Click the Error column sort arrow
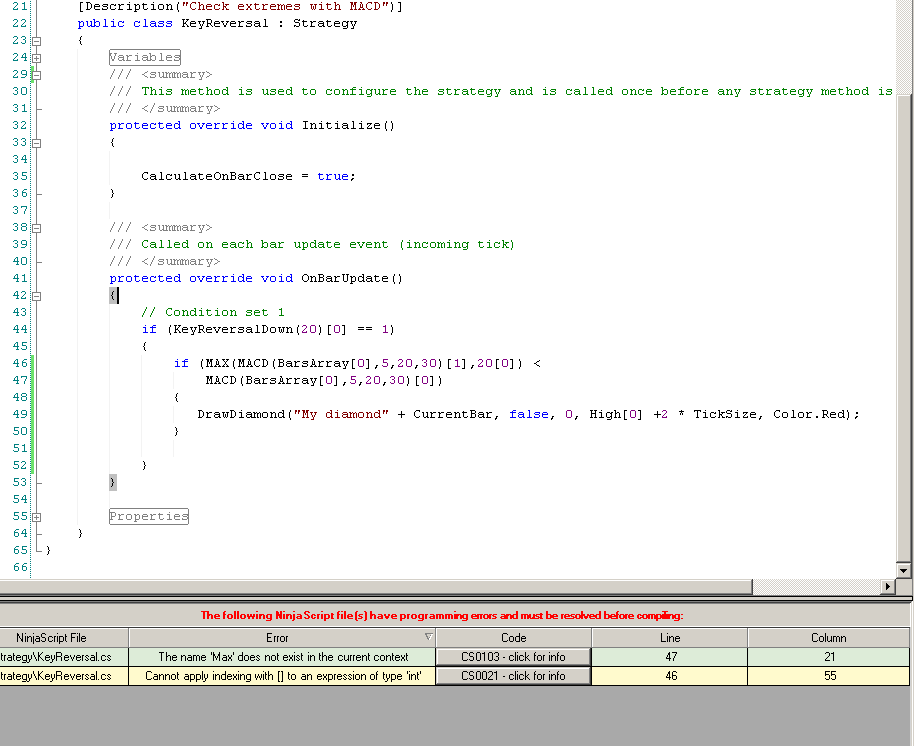Image resolution: width=914 pixels, height=746 pixels. [428, 637]
